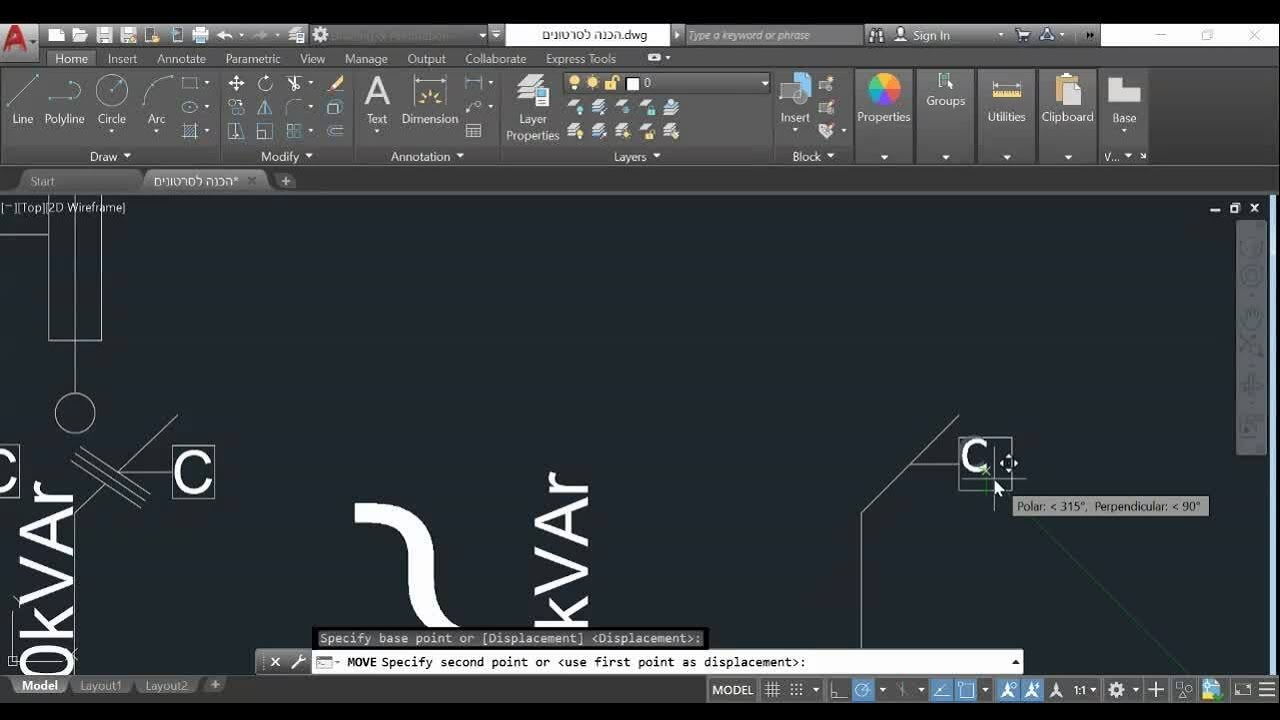Click the Hatch tool icon

pos(190,131)
